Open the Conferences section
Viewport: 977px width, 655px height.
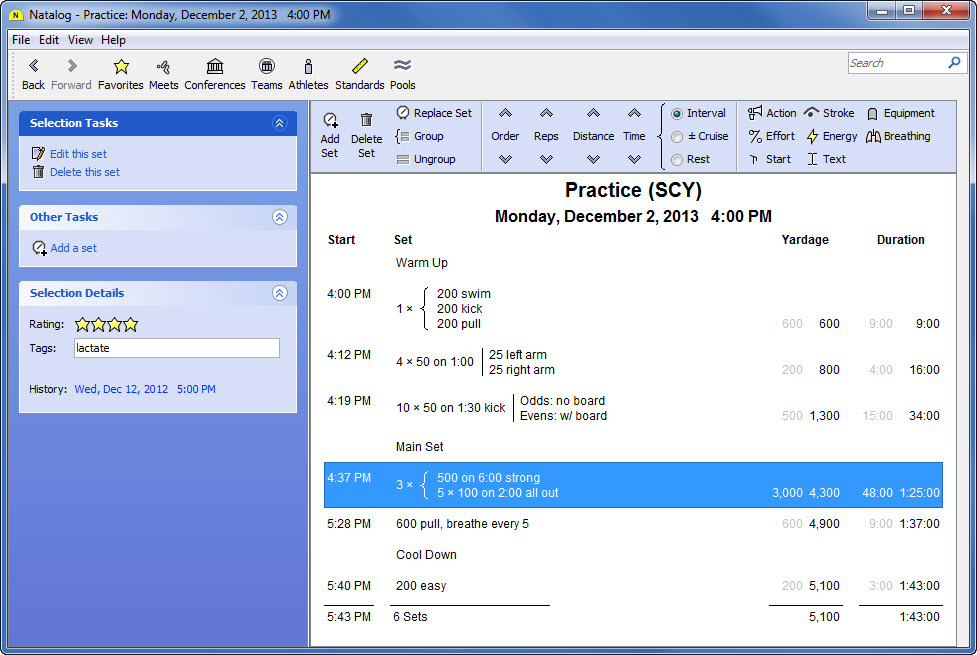pyautogui.click(x=214, y=67)
